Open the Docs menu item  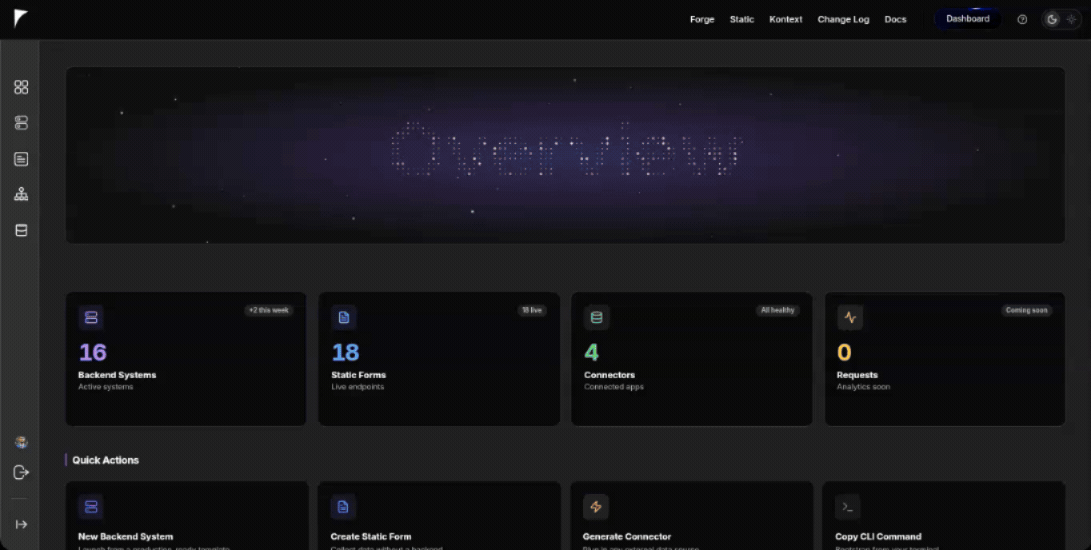point(895,19)
